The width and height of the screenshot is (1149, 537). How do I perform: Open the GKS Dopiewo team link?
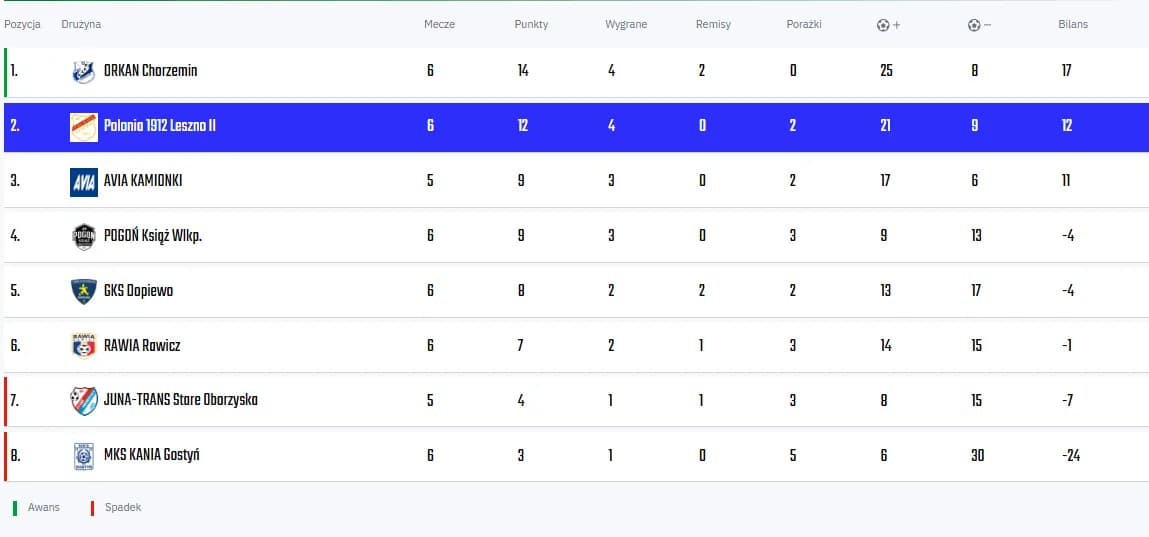click(138, 291)
